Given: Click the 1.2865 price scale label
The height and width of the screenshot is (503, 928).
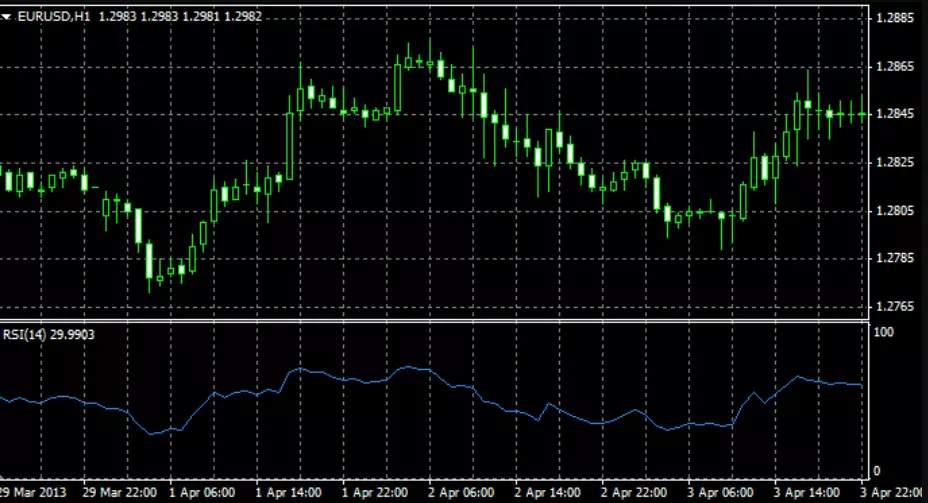Looking at the screenshot, I should [895, 66].
